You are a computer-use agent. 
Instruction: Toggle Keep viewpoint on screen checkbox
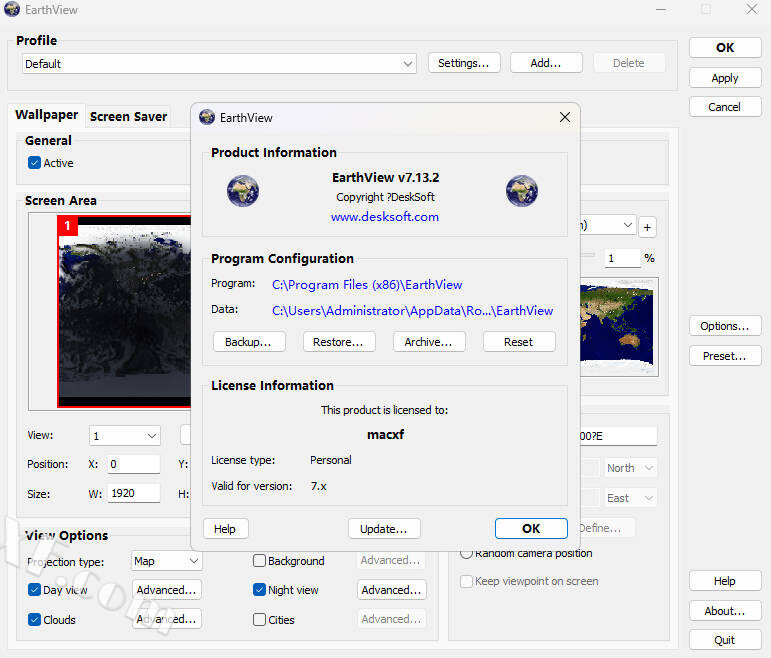[x=466, y=581]
